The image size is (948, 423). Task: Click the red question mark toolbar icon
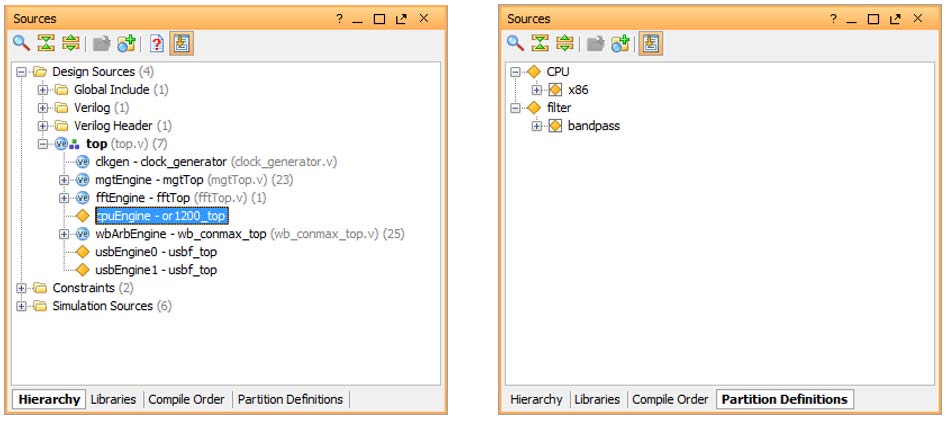[x=156, y=43]
